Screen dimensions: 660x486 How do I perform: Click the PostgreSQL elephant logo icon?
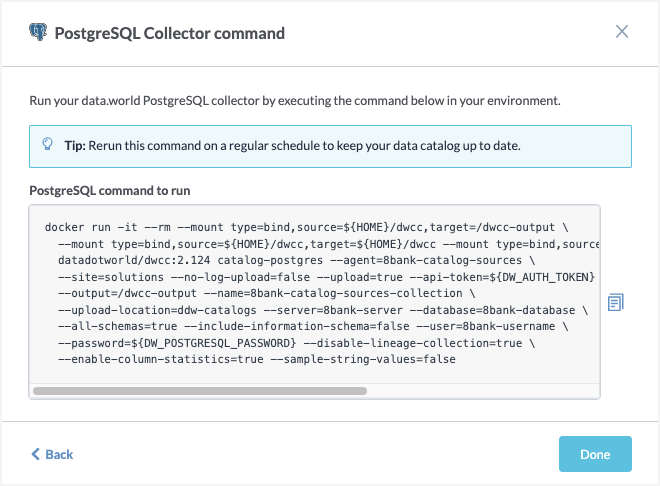tap(38, 32)
